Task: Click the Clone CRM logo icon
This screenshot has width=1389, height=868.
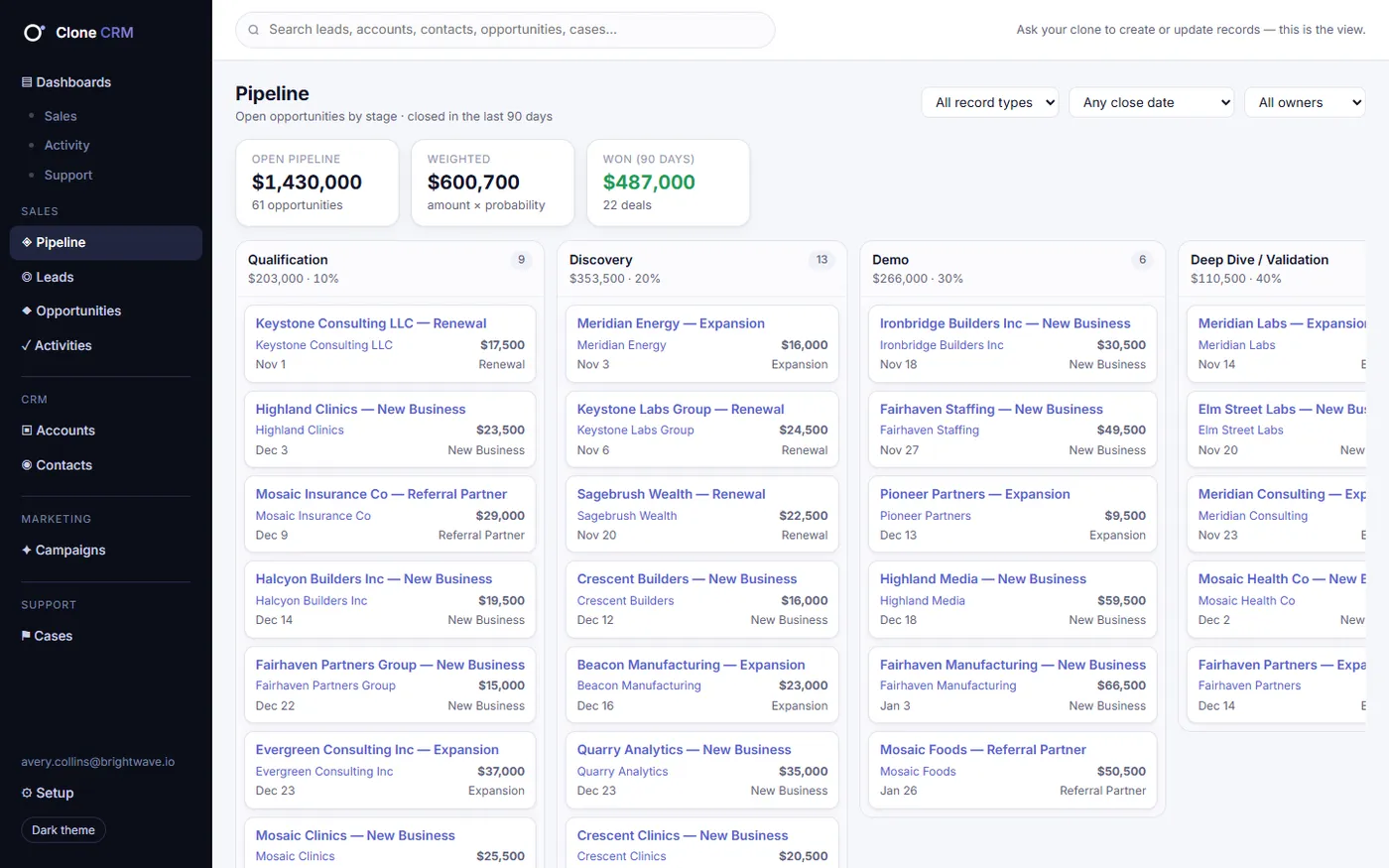Action: click(34, 33)
